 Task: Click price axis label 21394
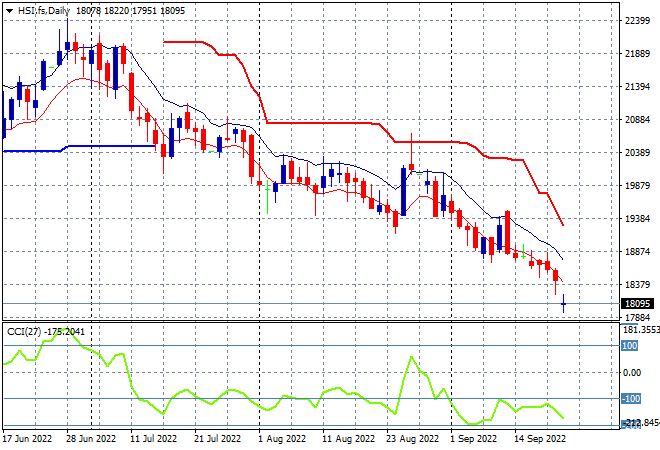(637, 87)
